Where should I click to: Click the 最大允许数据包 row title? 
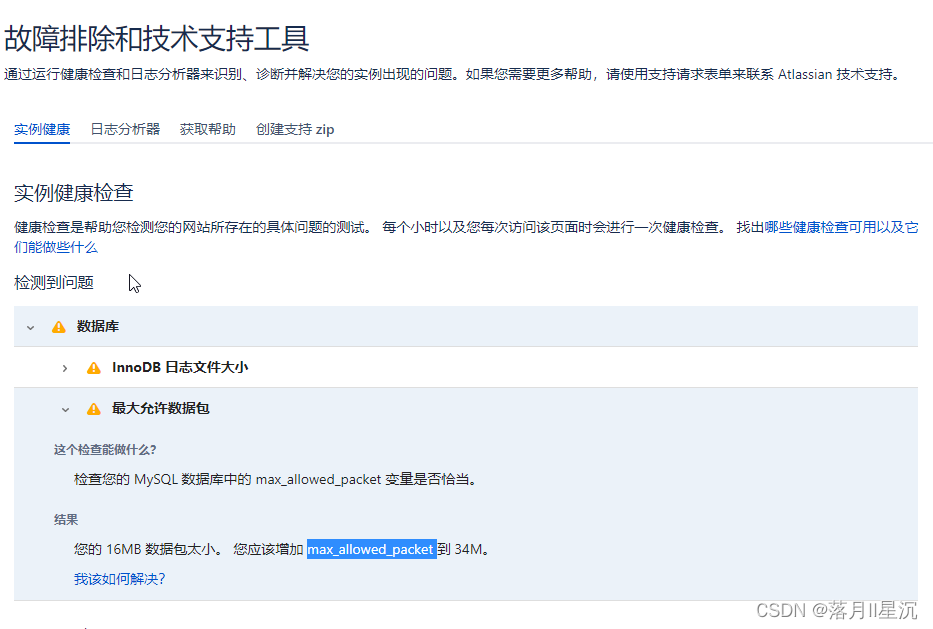click(x=161, y=408)
